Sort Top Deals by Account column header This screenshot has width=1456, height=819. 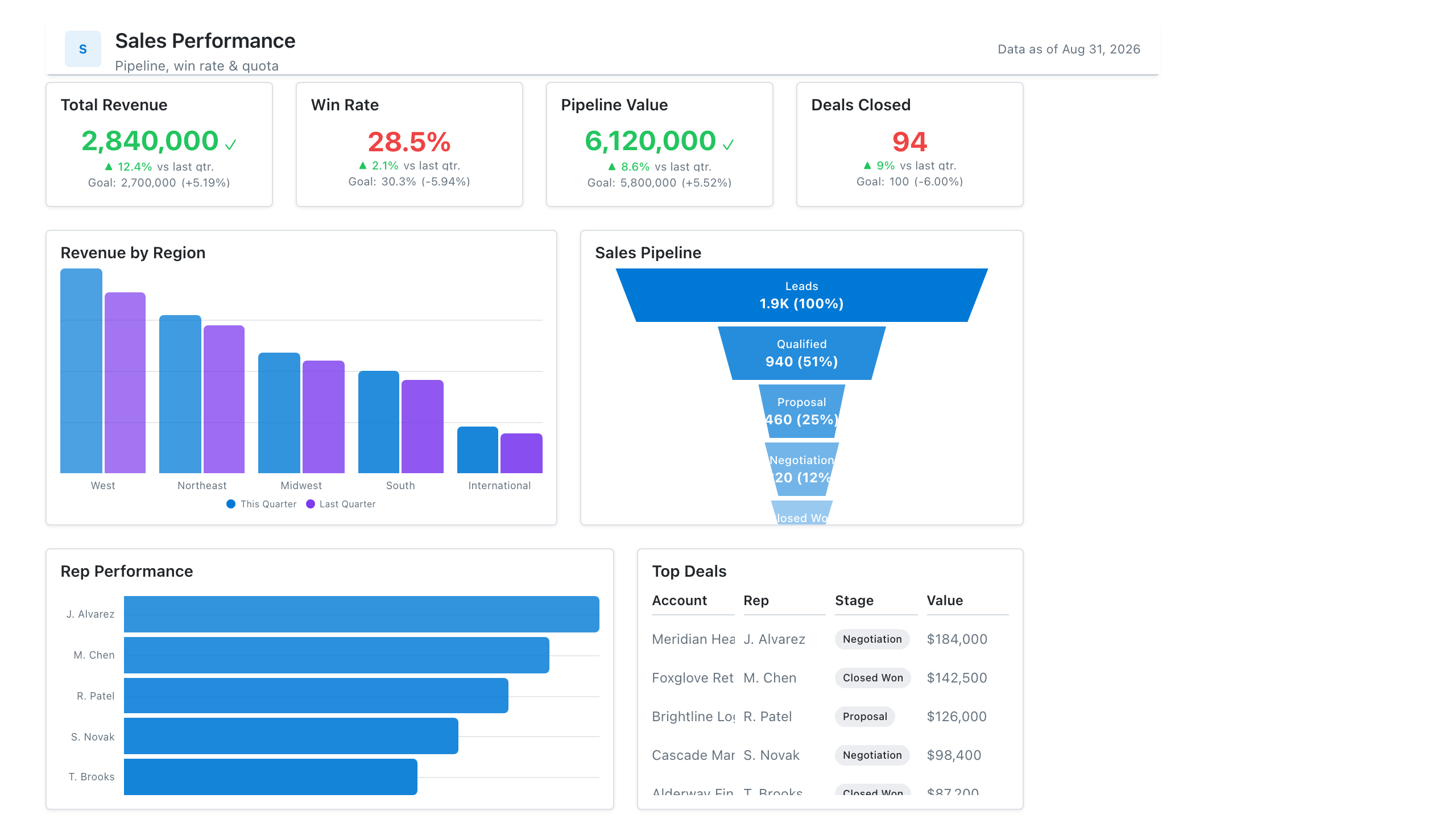[x=693, y=601]
